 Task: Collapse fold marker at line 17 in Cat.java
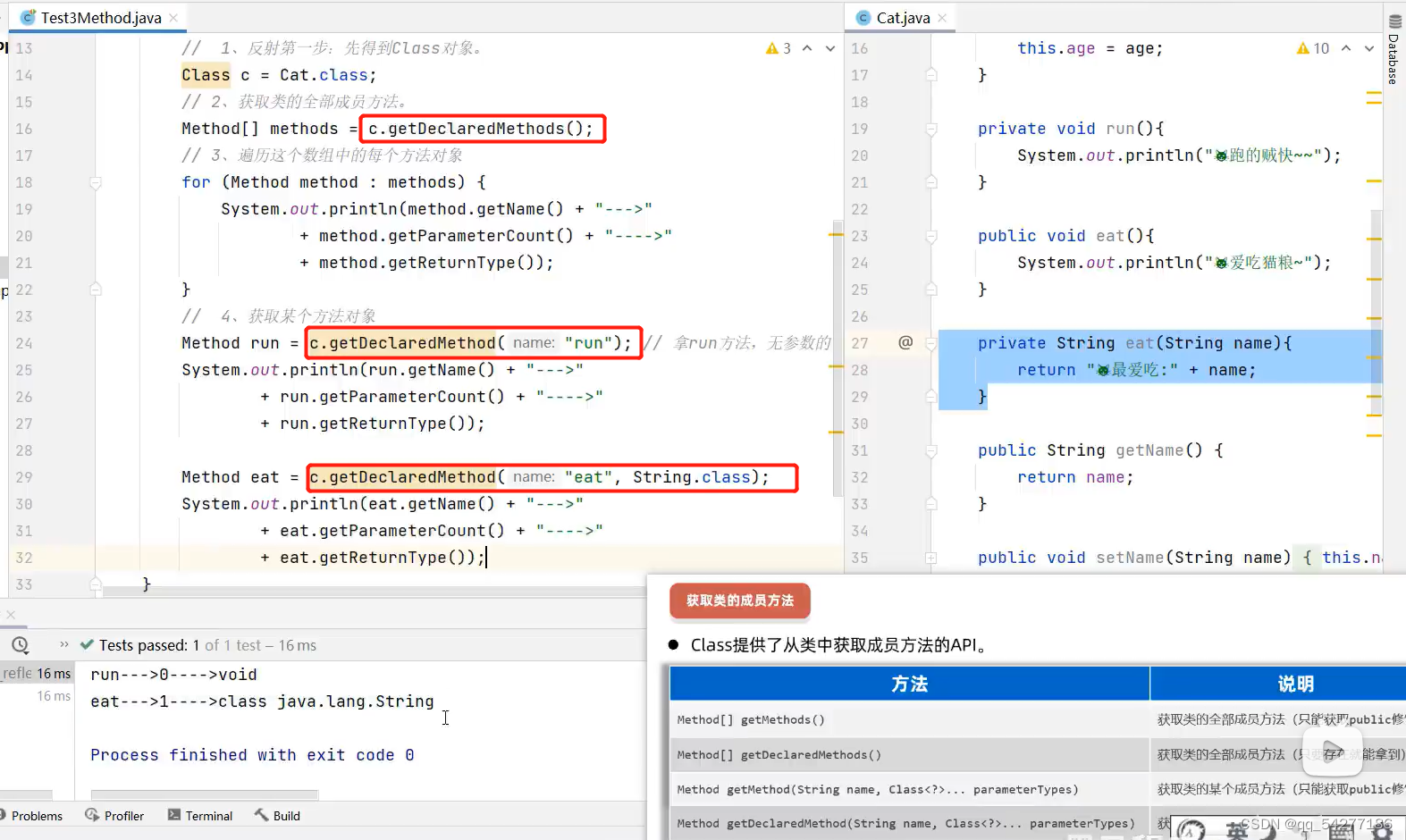coord(931,75)
